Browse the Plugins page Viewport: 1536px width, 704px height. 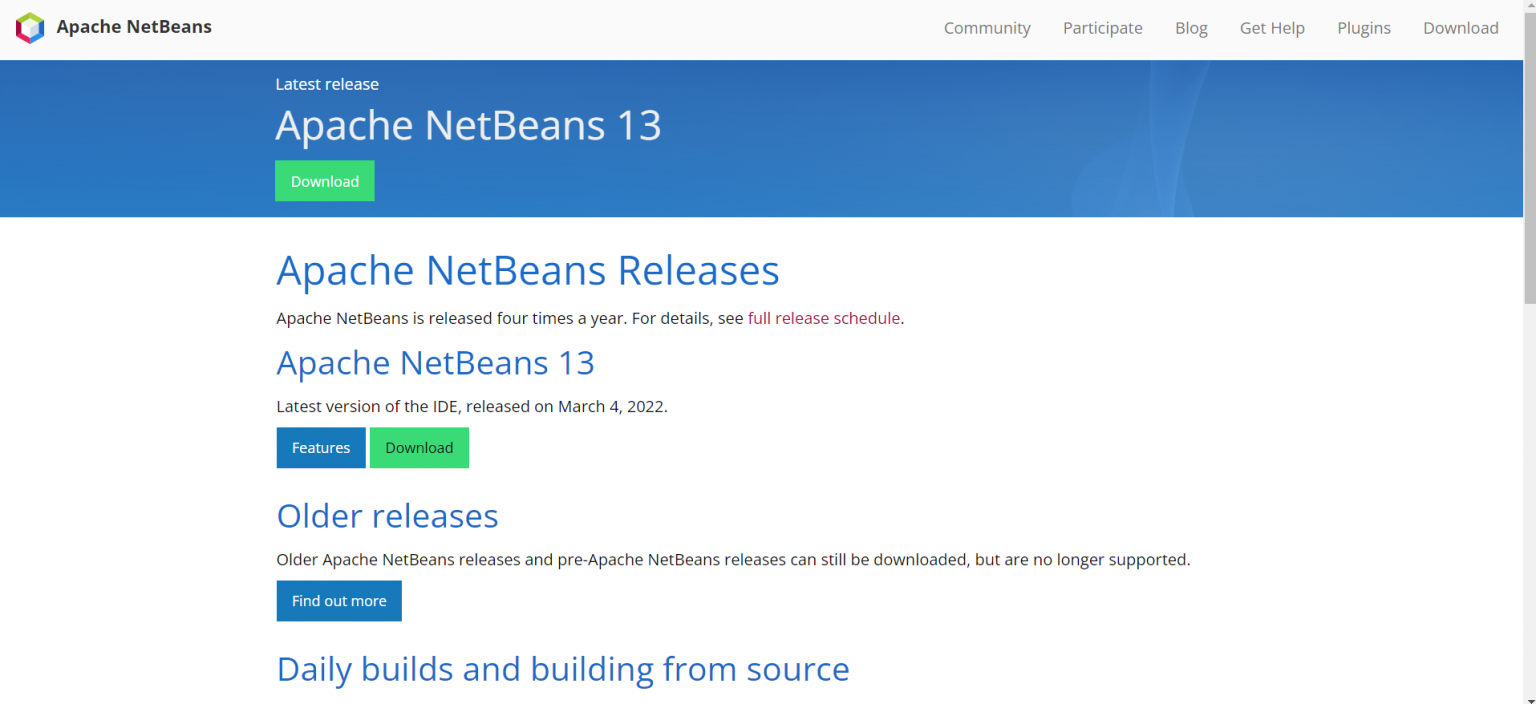[1363, 28]
